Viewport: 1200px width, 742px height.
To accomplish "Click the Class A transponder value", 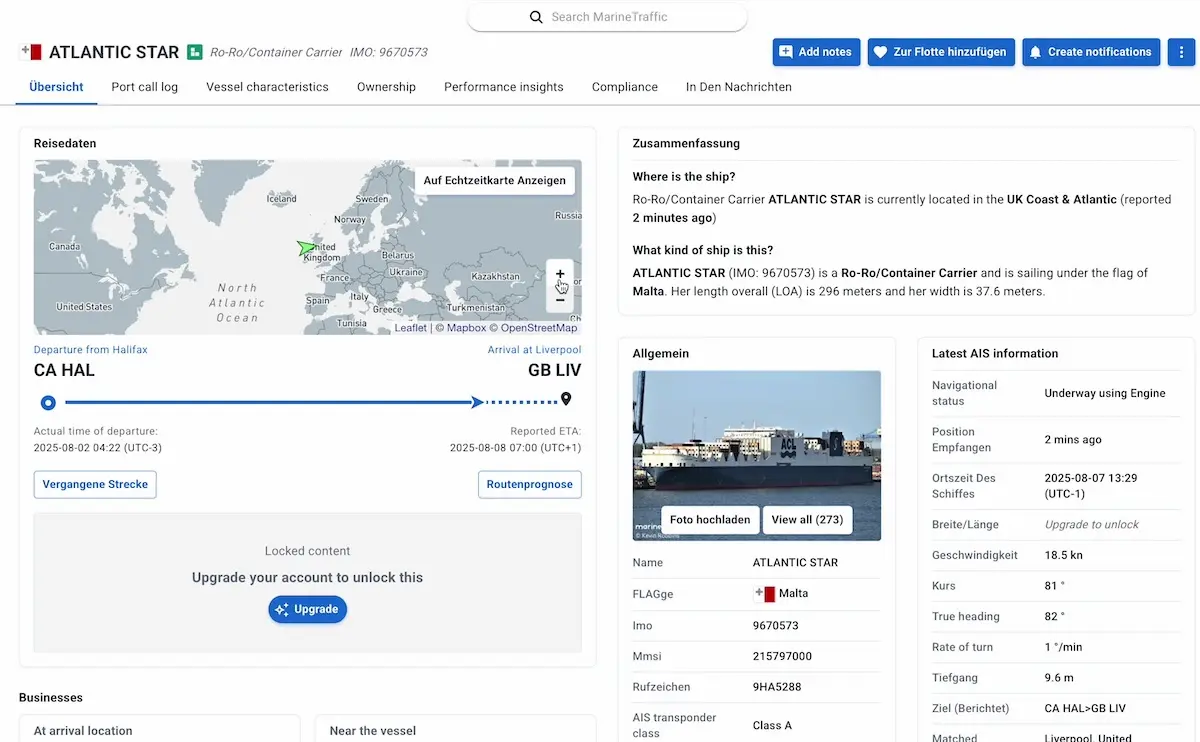I will tap(773, 725).
